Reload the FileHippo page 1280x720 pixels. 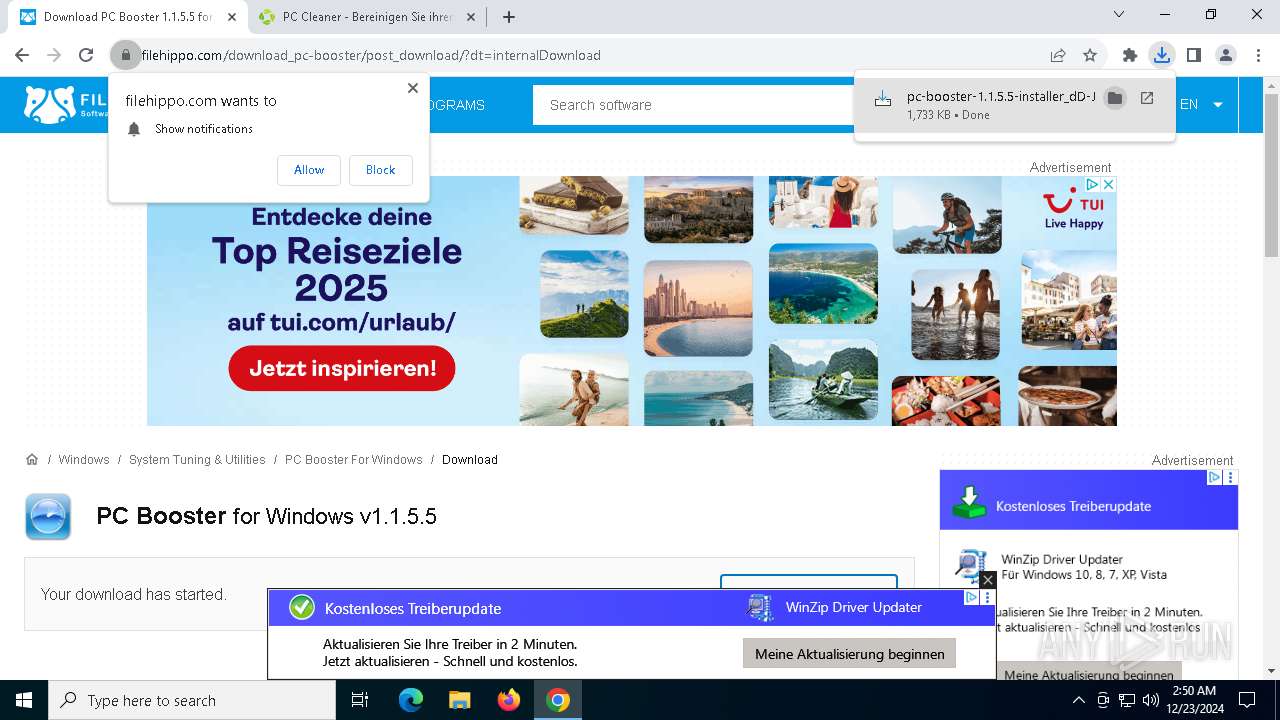(86, 55)
